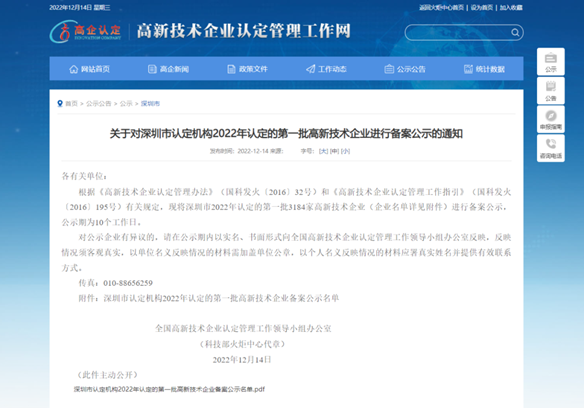Open the 咨询电话 phone icon
The width and height of the screenshot is (584, 408).
point(550,148)
